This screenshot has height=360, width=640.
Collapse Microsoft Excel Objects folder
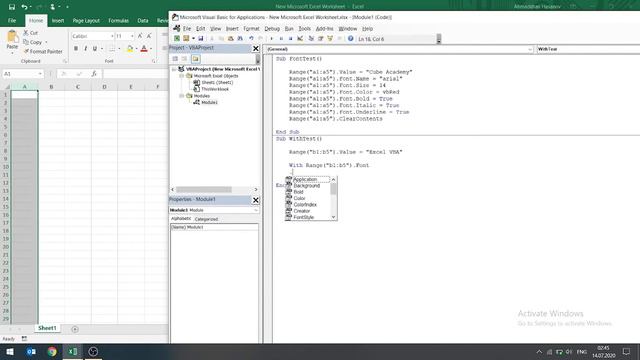click(x=182, y=76)
